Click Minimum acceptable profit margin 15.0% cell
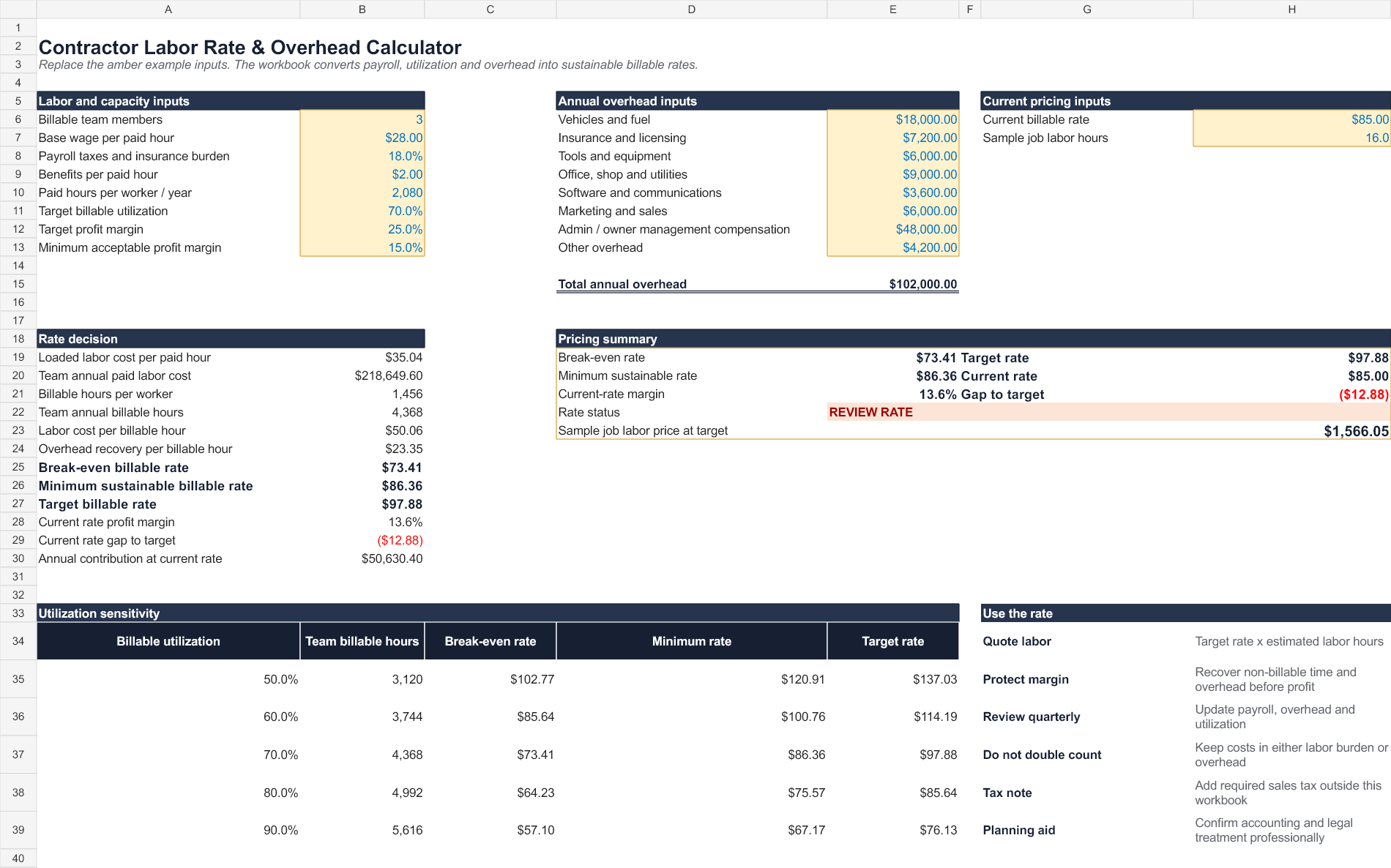Image resolution: width=1391 pixels, height=868 pixels. (362, 247)
